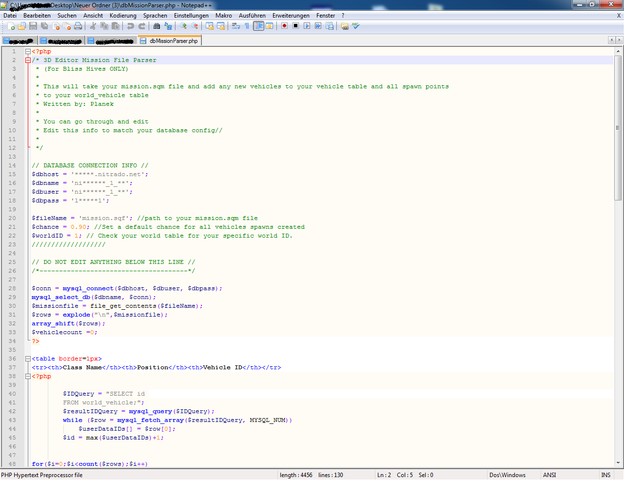The width and height of the screenshot is (624, 480).
Task: Run spell check with the ABC checkmark icon
Action: [x=356, y=26]
